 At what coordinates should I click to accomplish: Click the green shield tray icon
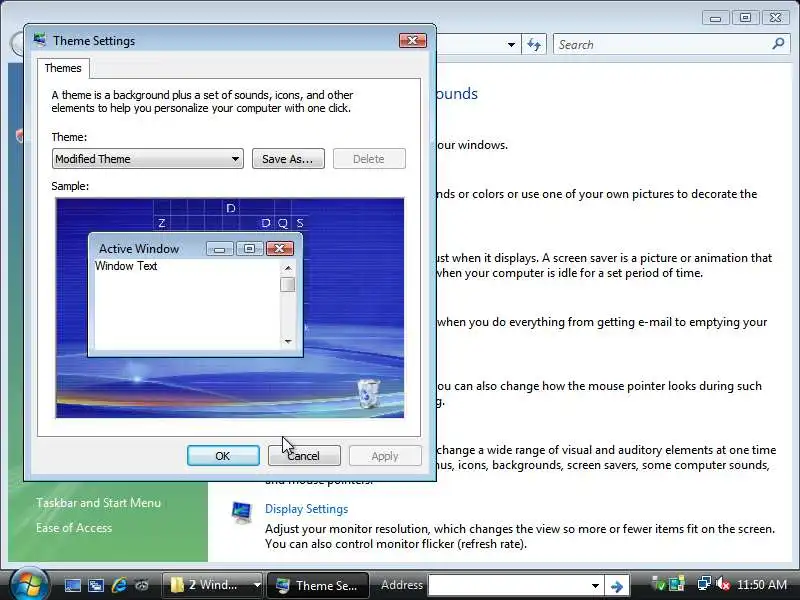click(x=659, y=584)
